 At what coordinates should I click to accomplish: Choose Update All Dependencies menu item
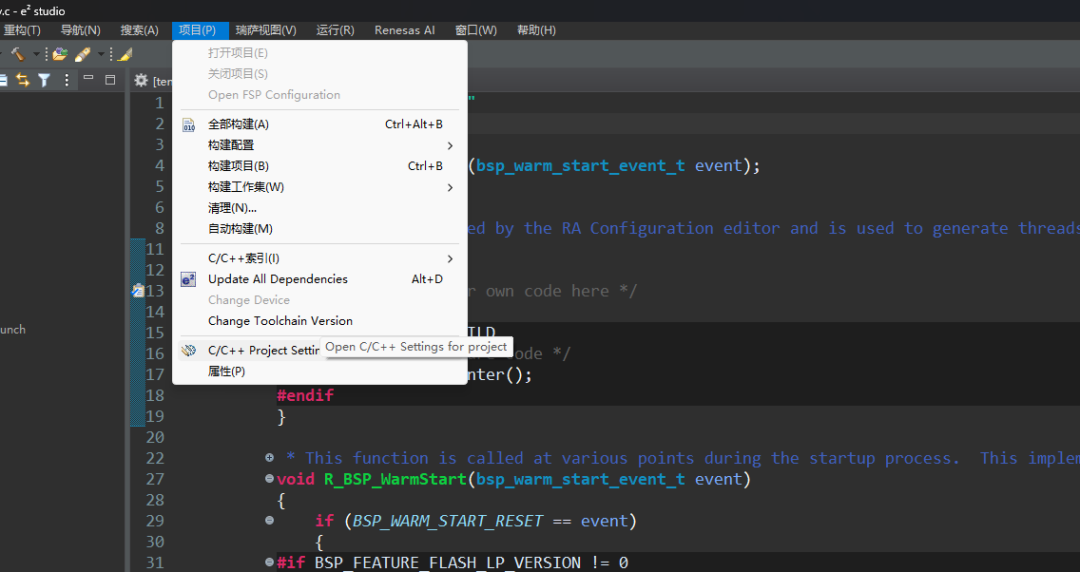278,279
